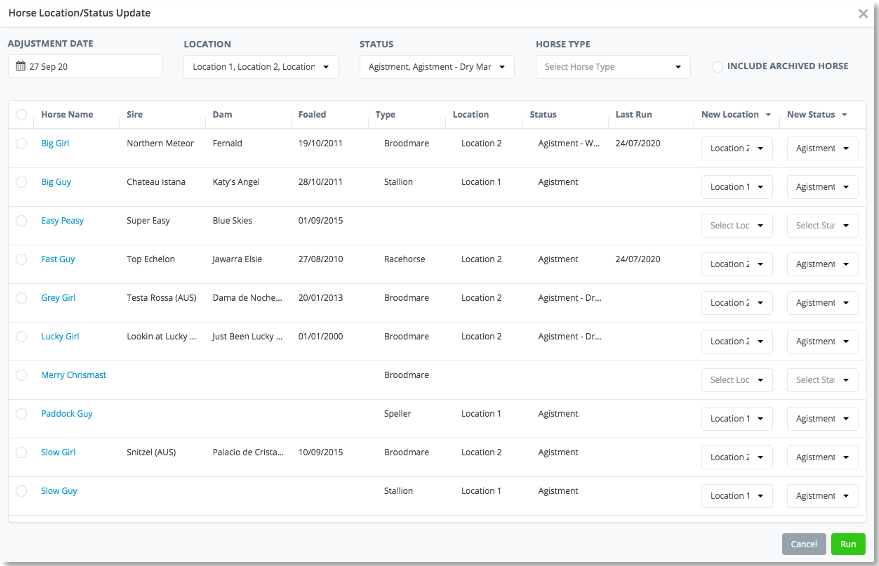879x566 pixels.
Task: Open the Paddock Guy horse link
Action: tap(67, 414)
